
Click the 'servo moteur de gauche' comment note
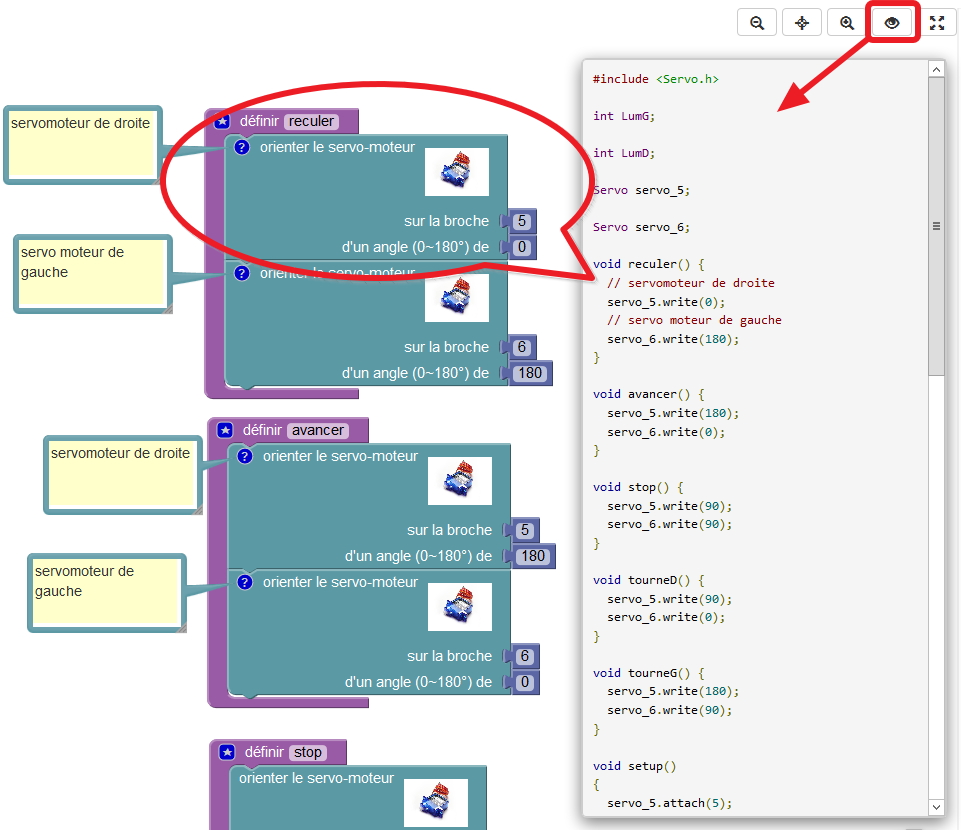click(x=93, y=272)
